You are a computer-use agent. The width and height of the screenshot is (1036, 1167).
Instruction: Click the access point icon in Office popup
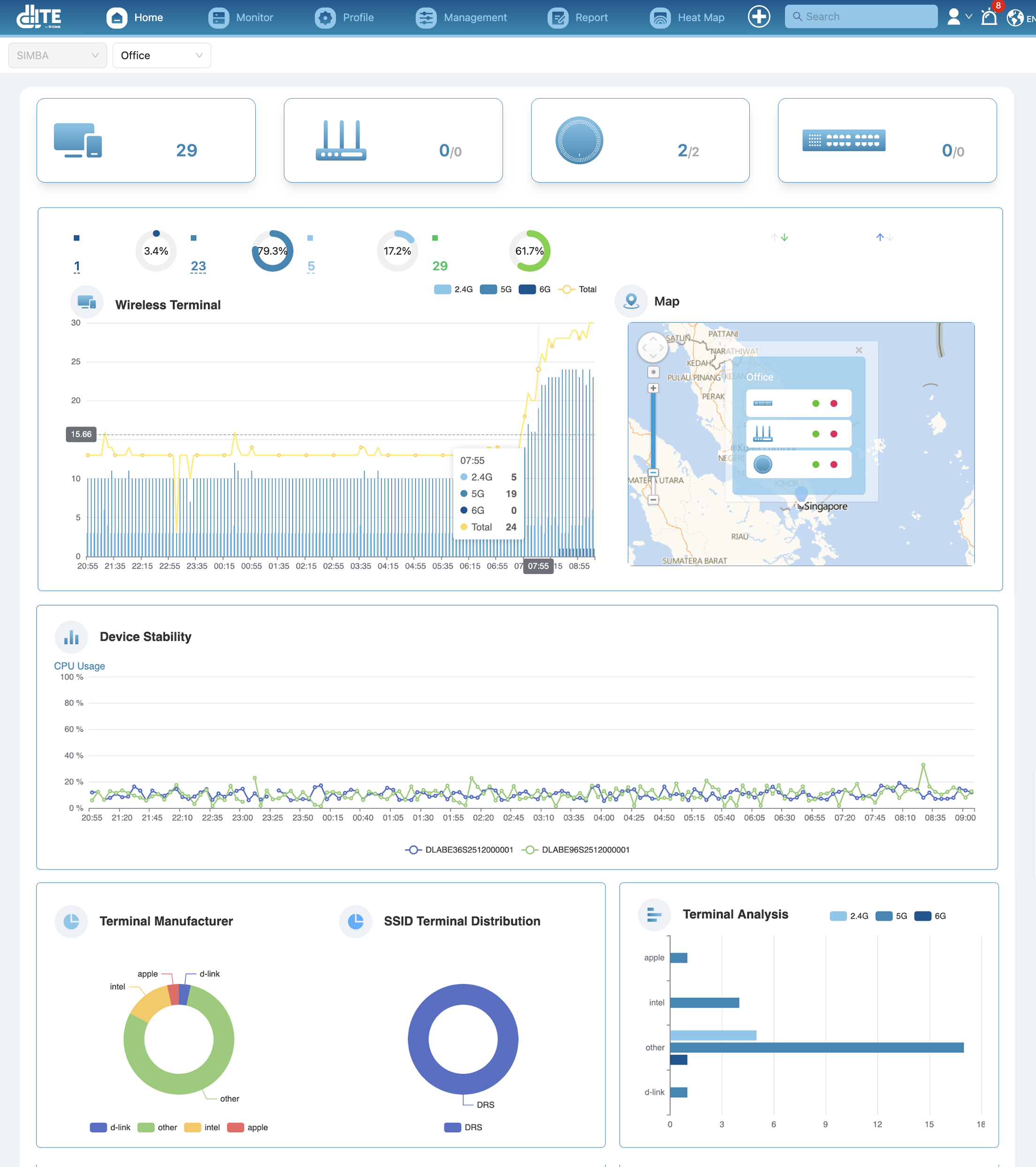762,464
